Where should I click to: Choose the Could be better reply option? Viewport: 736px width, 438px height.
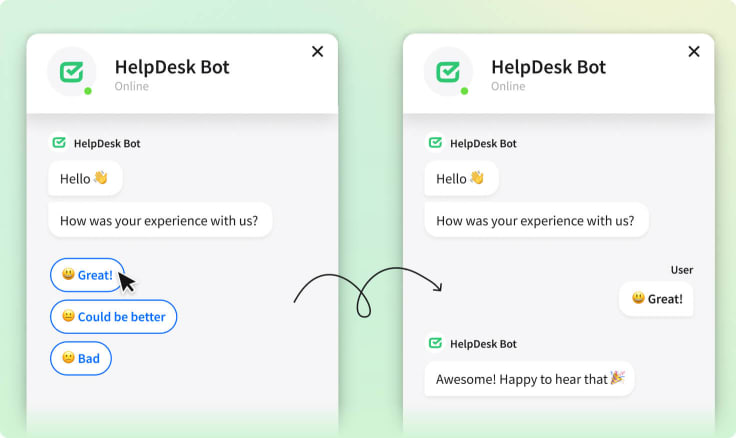pos(114,316)
